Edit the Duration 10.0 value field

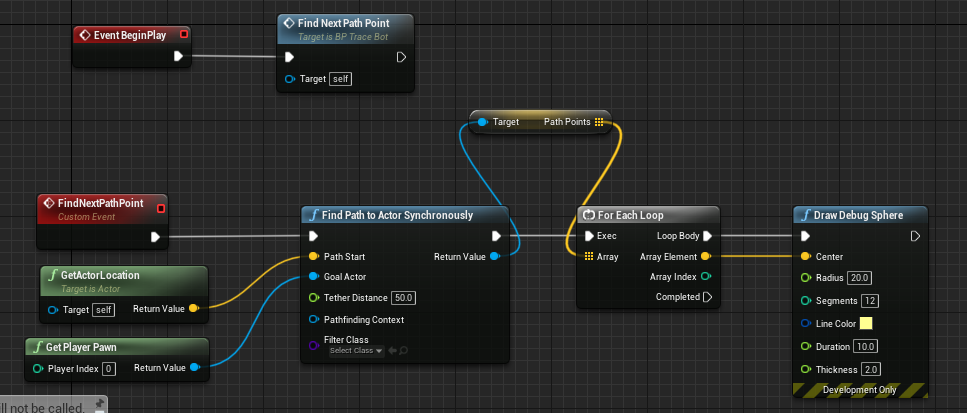pos(865,346)
